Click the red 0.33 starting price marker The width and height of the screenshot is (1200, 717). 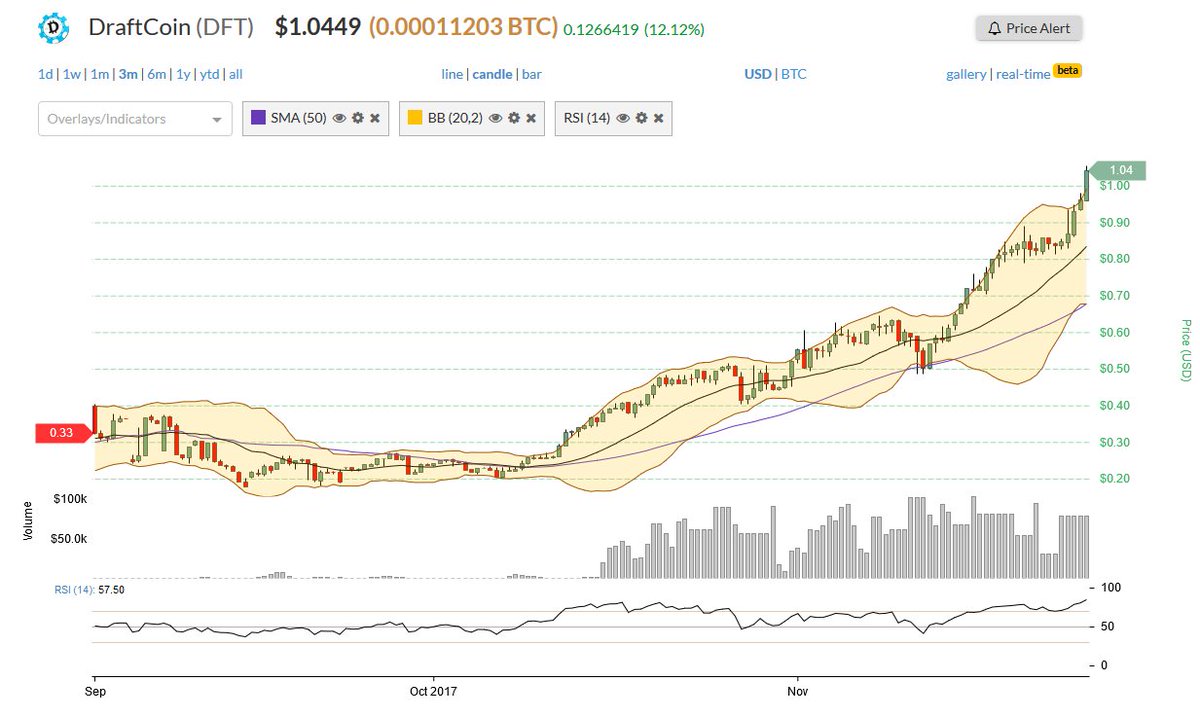click(62, 433)
